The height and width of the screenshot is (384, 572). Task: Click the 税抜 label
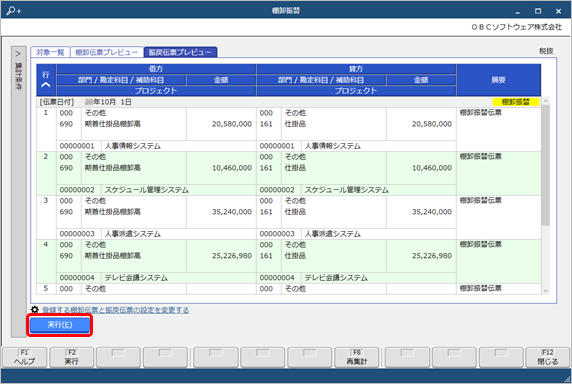(x=546, y=51)
